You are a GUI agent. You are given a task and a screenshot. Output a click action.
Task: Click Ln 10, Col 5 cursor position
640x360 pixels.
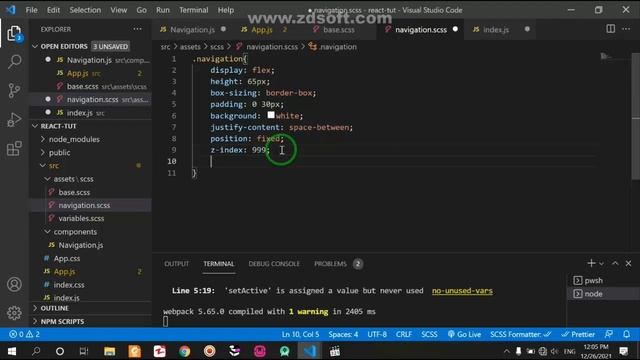(x=300, y=334)
